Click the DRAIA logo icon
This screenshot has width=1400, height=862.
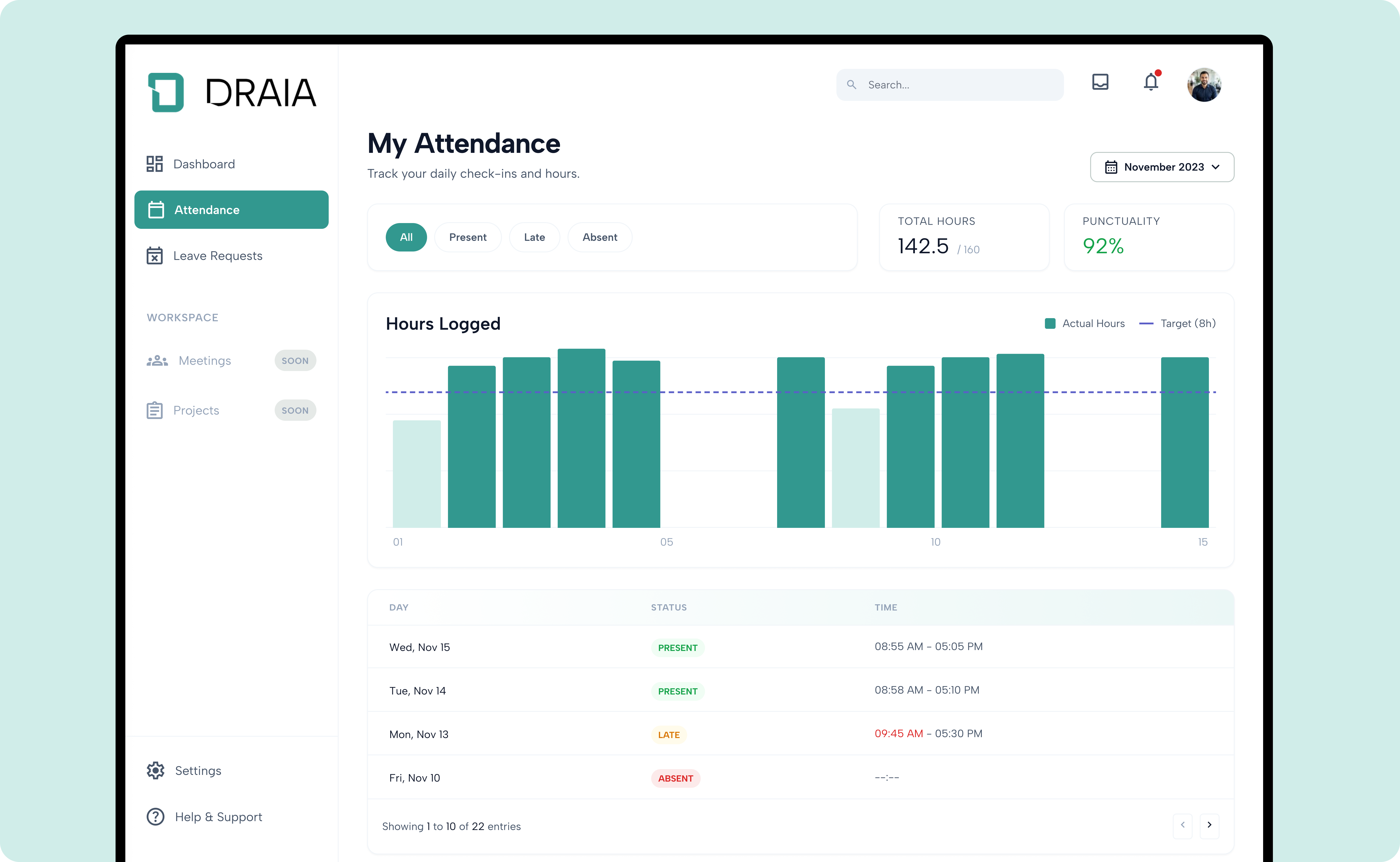click(166, 92)
